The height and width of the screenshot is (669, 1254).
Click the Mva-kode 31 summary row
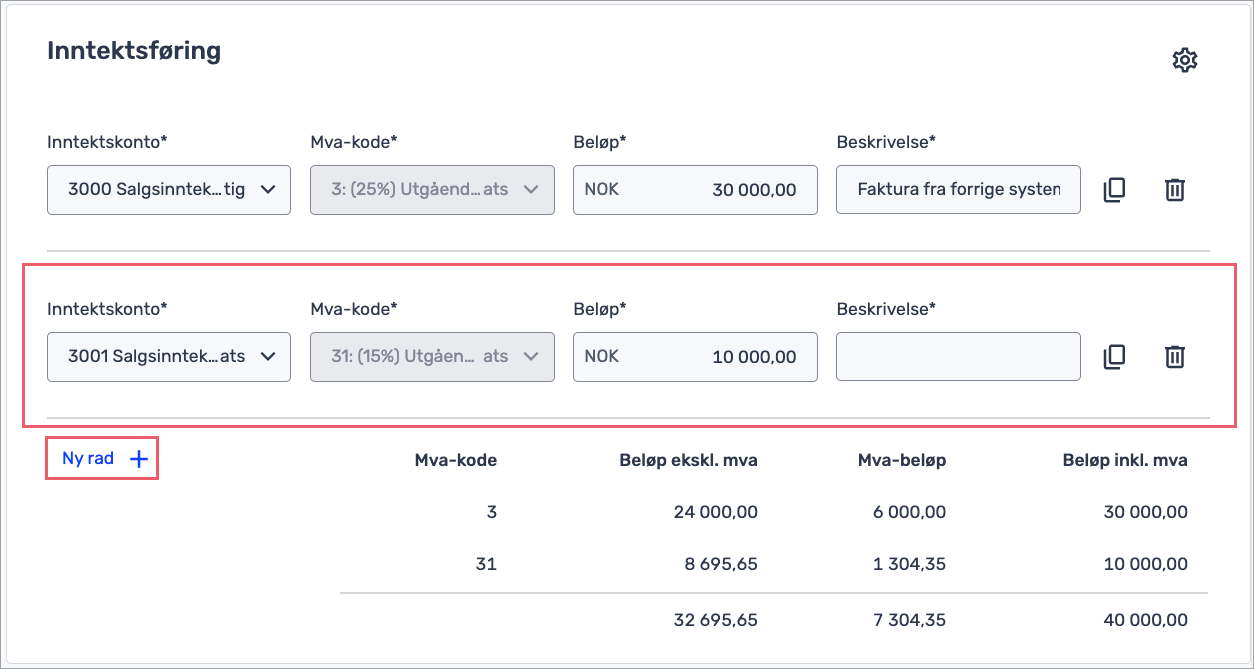coord(486,564)
